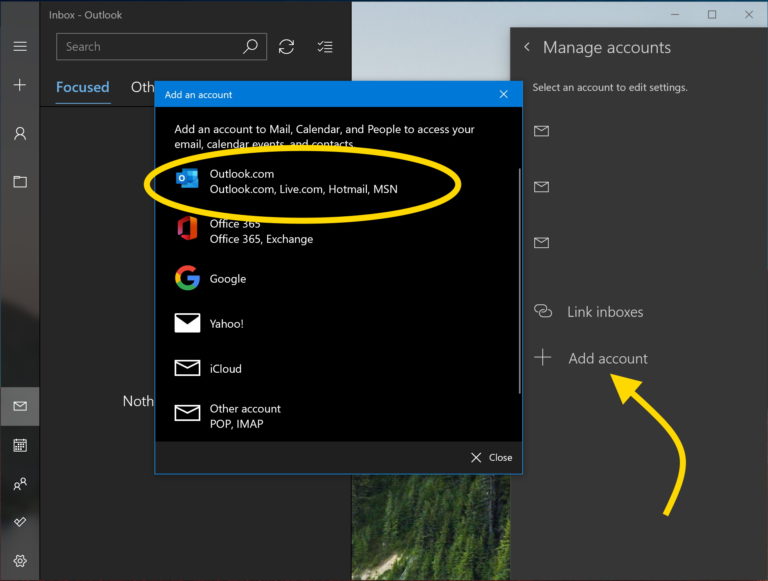The height and width of the screenshot is (581, 768).
Task: Click the Manage accounts heading
Action: click(606, 48)
